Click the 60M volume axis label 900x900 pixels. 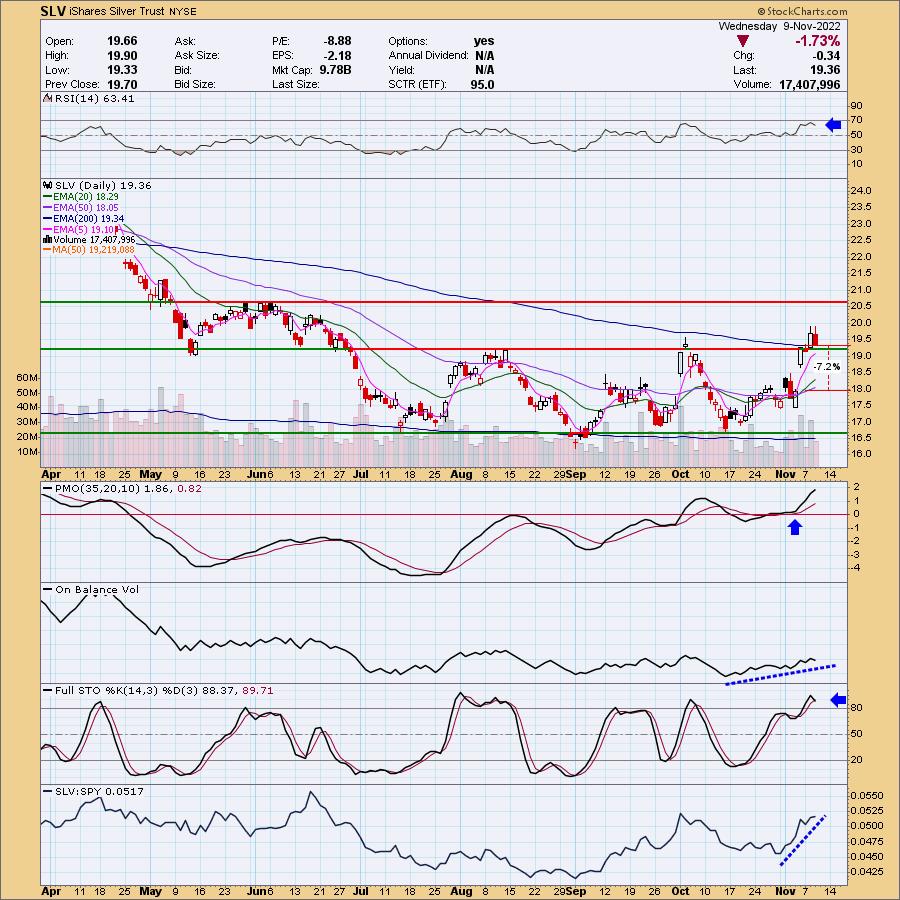click(x=28, y=378)
